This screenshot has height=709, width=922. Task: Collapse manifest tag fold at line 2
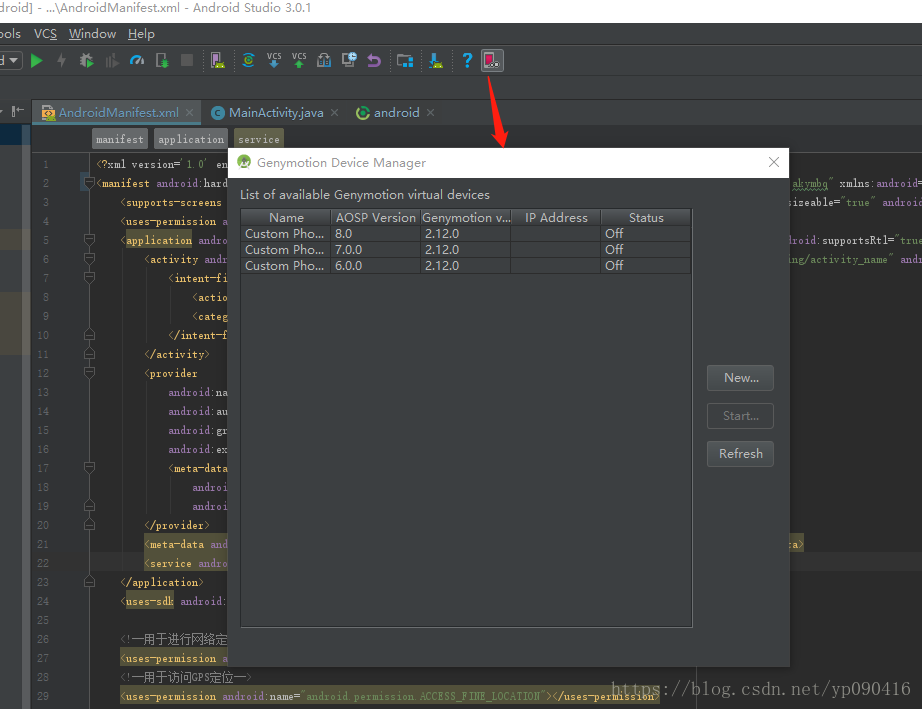click(x=89, y=183)
